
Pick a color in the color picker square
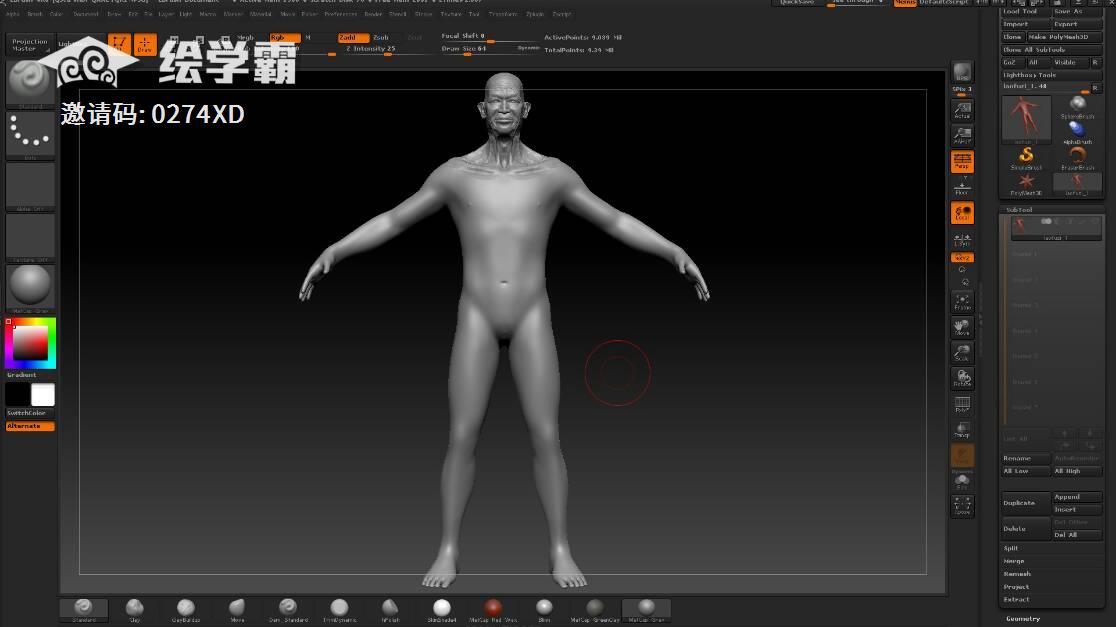point(30,344)
